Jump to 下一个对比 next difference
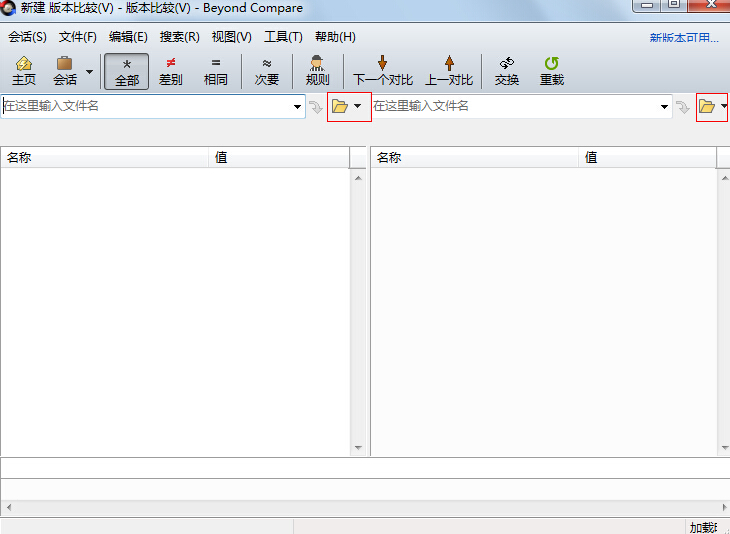 (x=383, y=71)
